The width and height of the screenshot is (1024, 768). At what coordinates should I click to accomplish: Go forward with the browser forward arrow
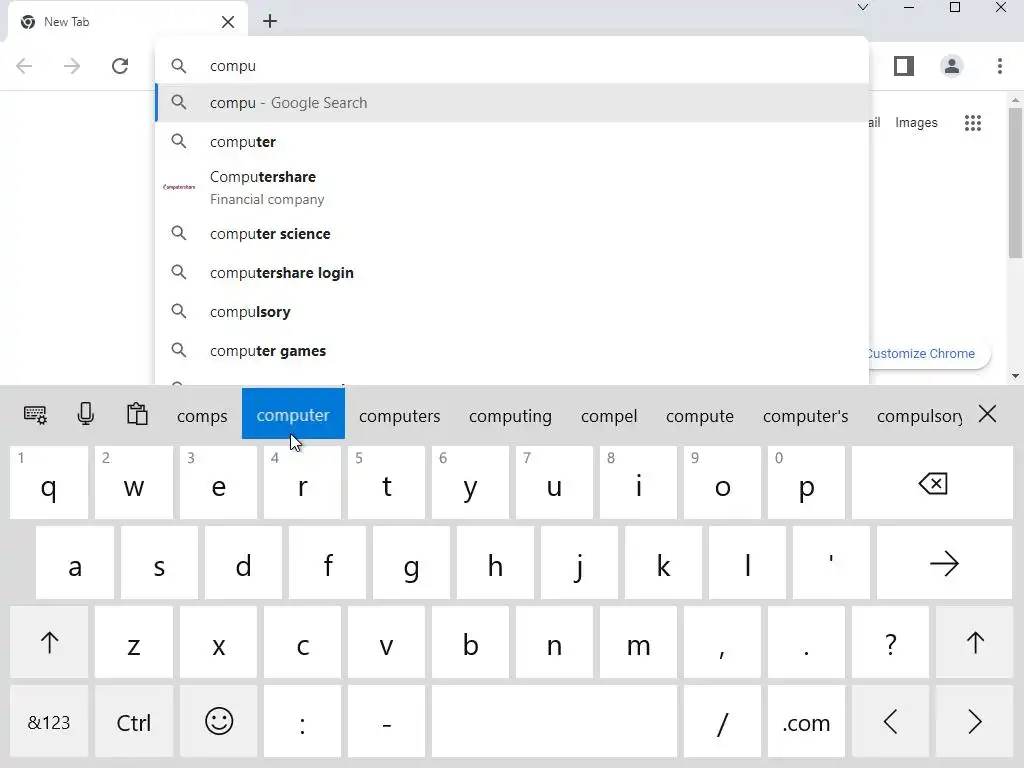(x=72, y=66)
